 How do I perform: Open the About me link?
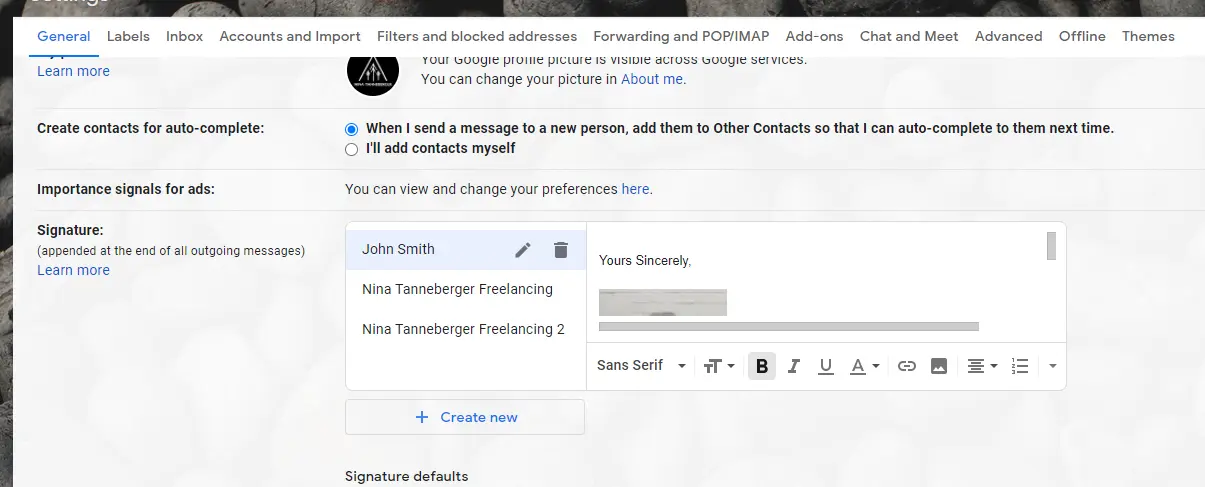click(654, 79)
